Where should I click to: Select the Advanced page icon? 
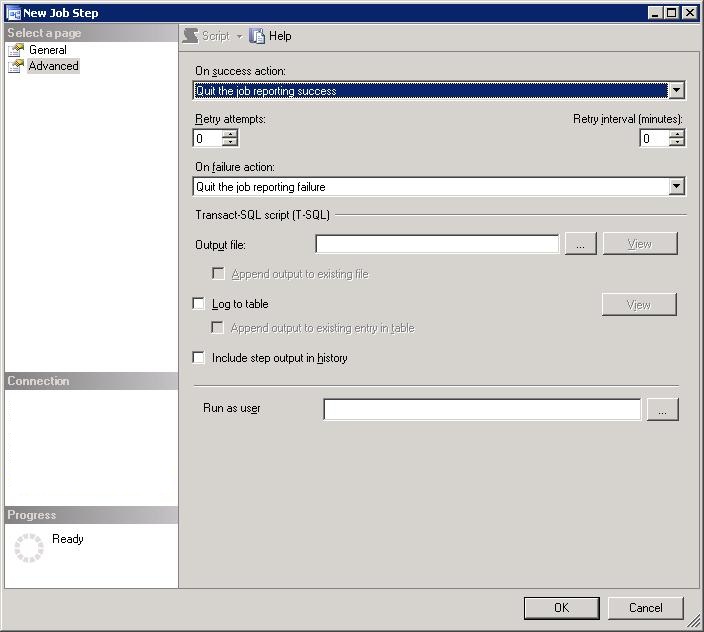[x=16, y=66]
